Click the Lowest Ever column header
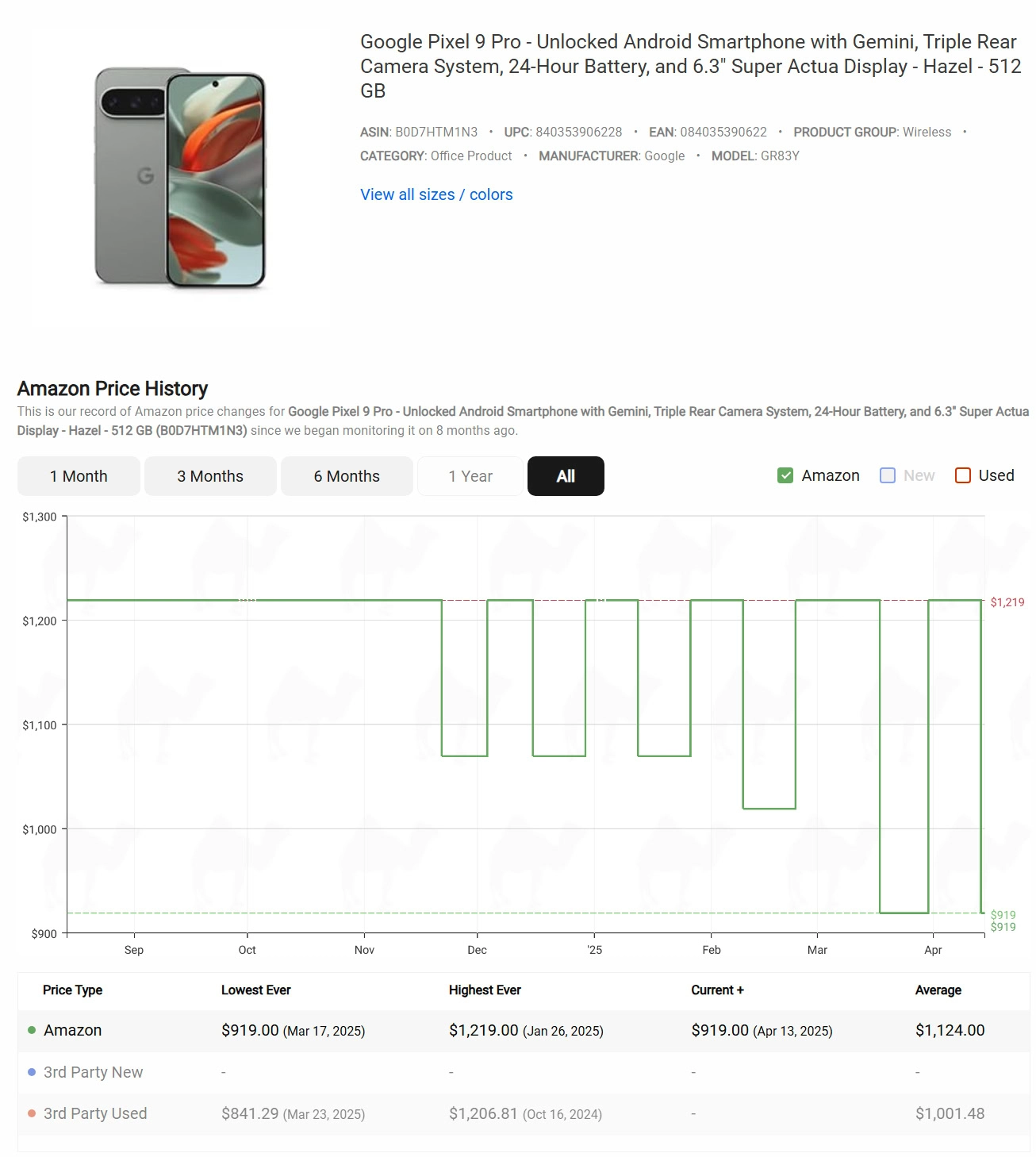Screen dimensions: 1036x1157 tap(255, 990)
